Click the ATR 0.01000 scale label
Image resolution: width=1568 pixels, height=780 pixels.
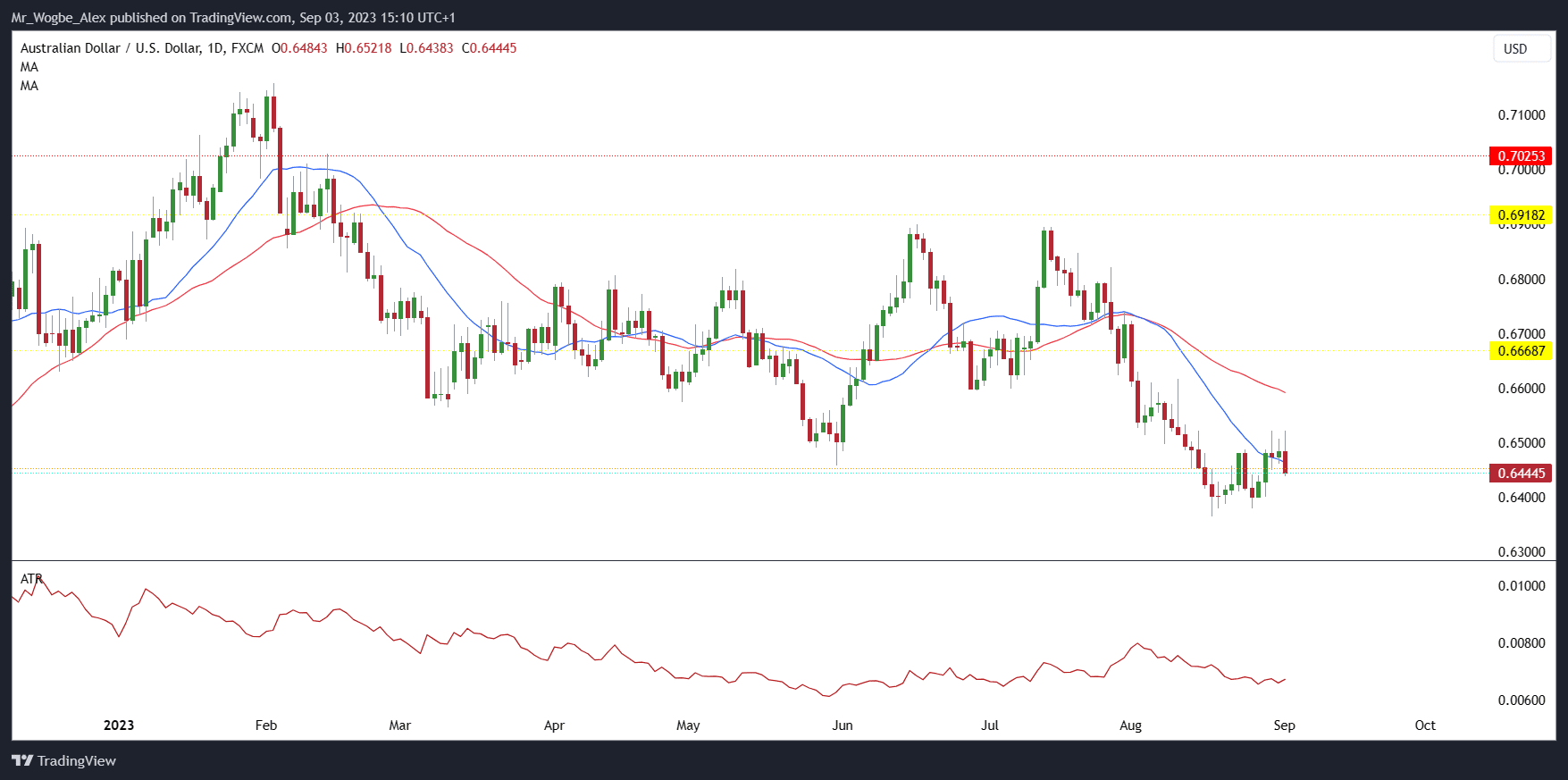1522,586
